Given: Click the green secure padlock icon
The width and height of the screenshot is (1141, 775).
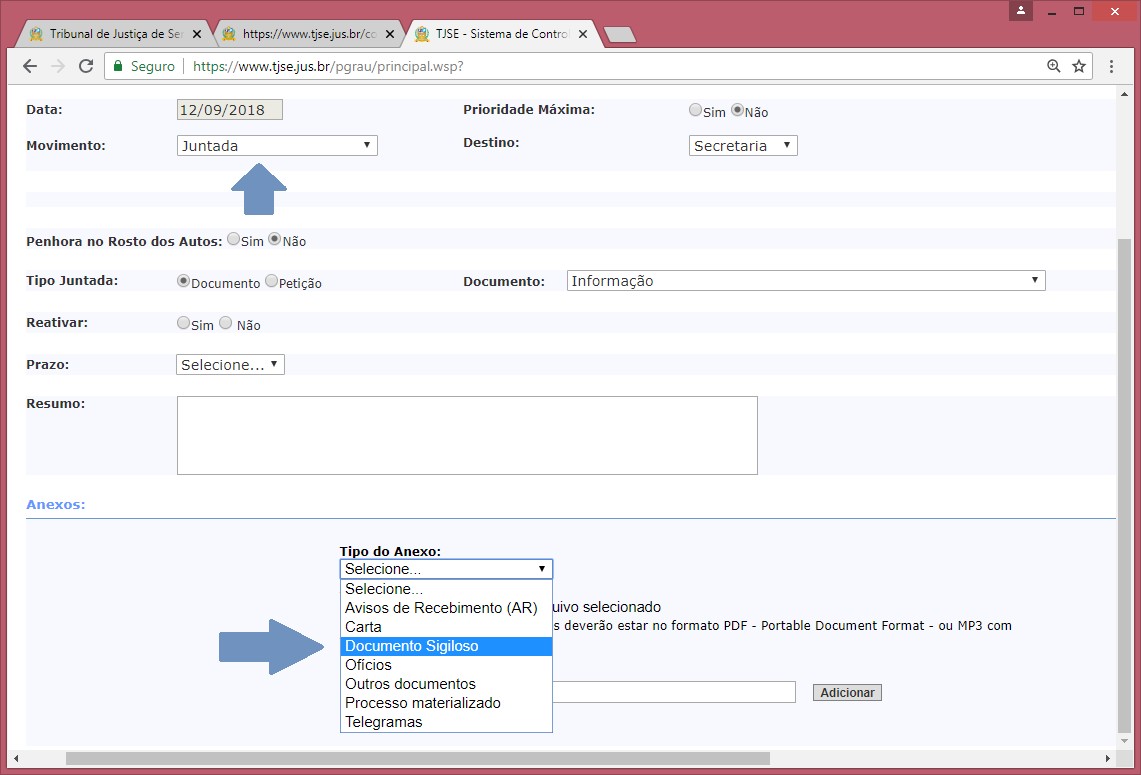Looking at the screenshot, I should (x=117, y=66).
